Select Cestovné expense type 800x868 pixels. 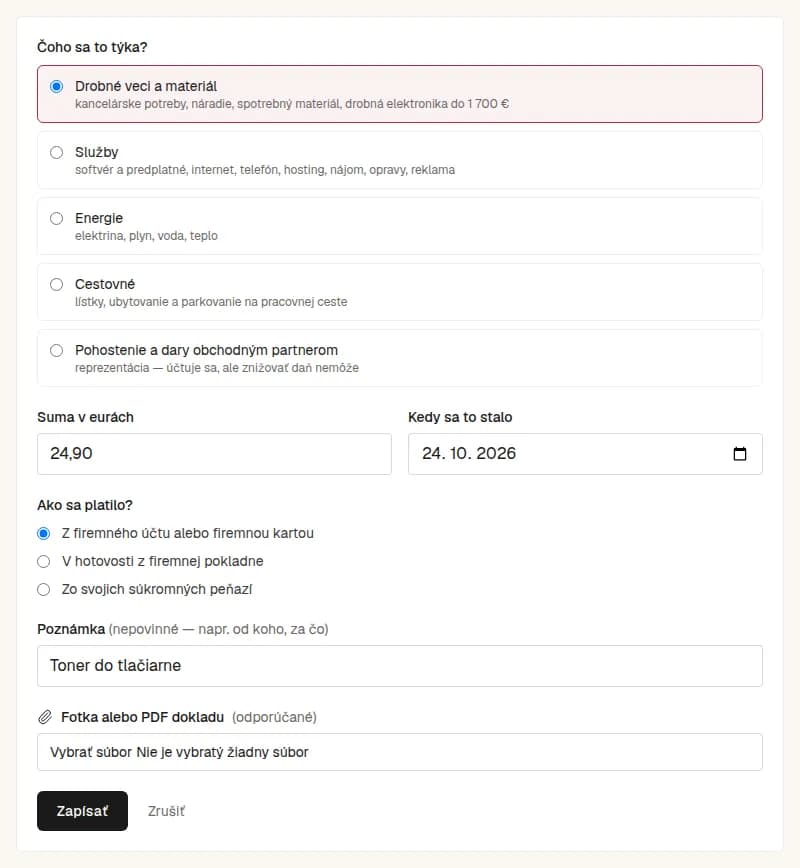(x=56, y=285)
